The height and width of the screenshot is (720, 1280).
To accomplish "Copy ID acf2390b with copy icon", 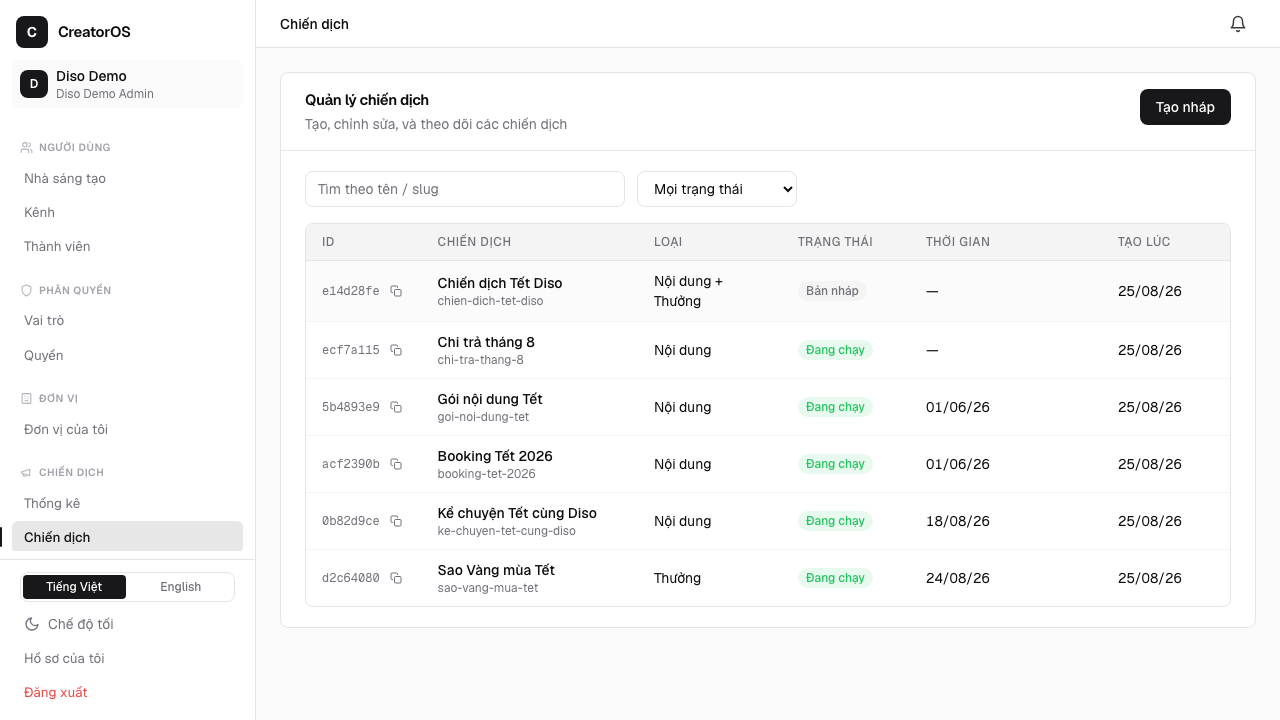I will [396, 464].
